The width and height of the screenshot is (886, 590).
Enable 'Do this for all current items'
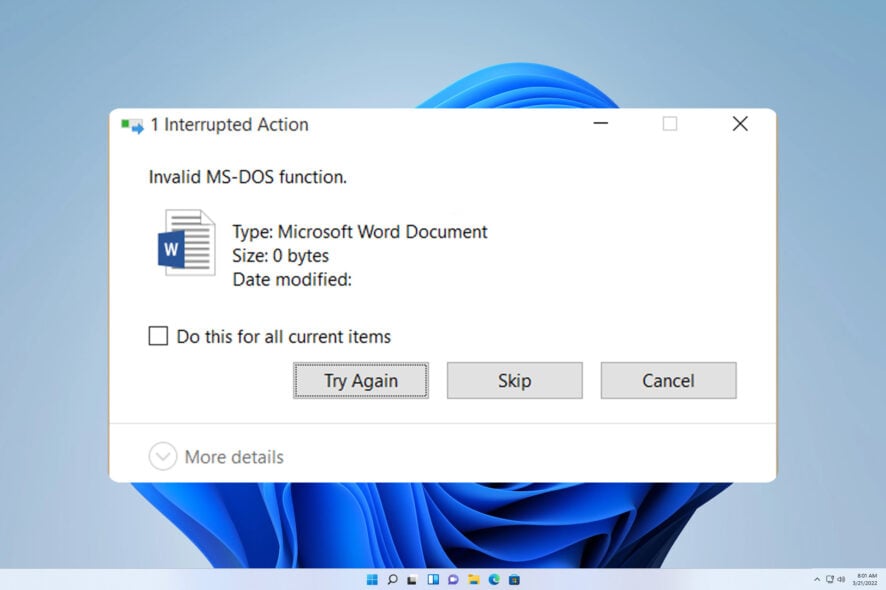(157, 336)
